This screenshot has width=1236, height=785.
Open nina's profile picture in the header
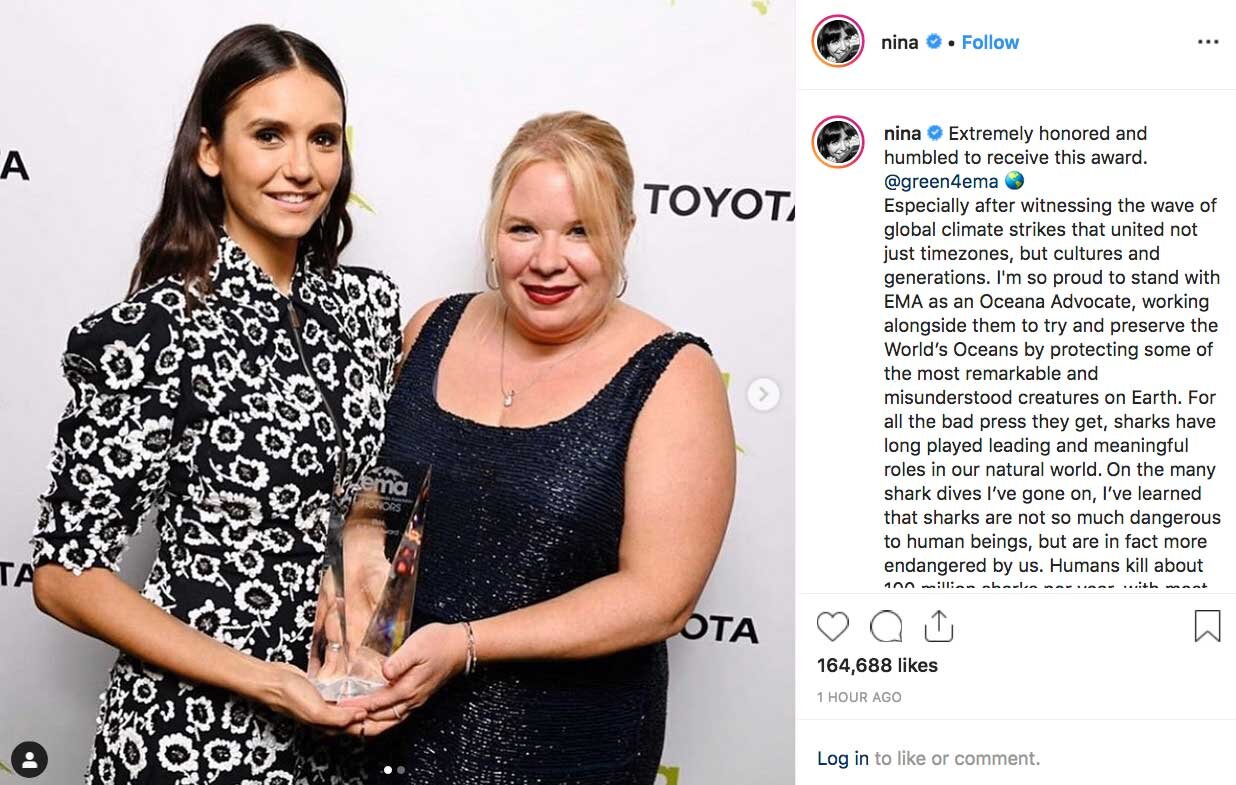838,42
